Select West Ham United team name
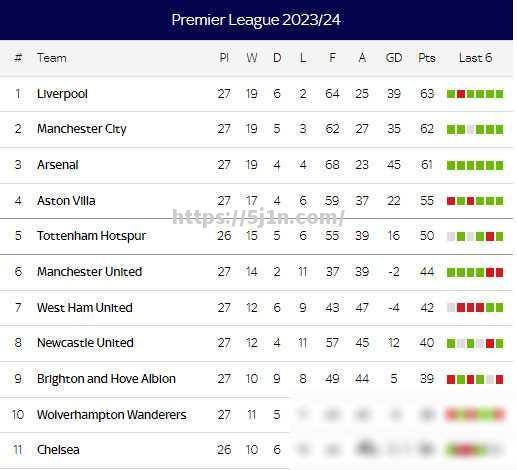The image size is (517, 470). (85, 307)
